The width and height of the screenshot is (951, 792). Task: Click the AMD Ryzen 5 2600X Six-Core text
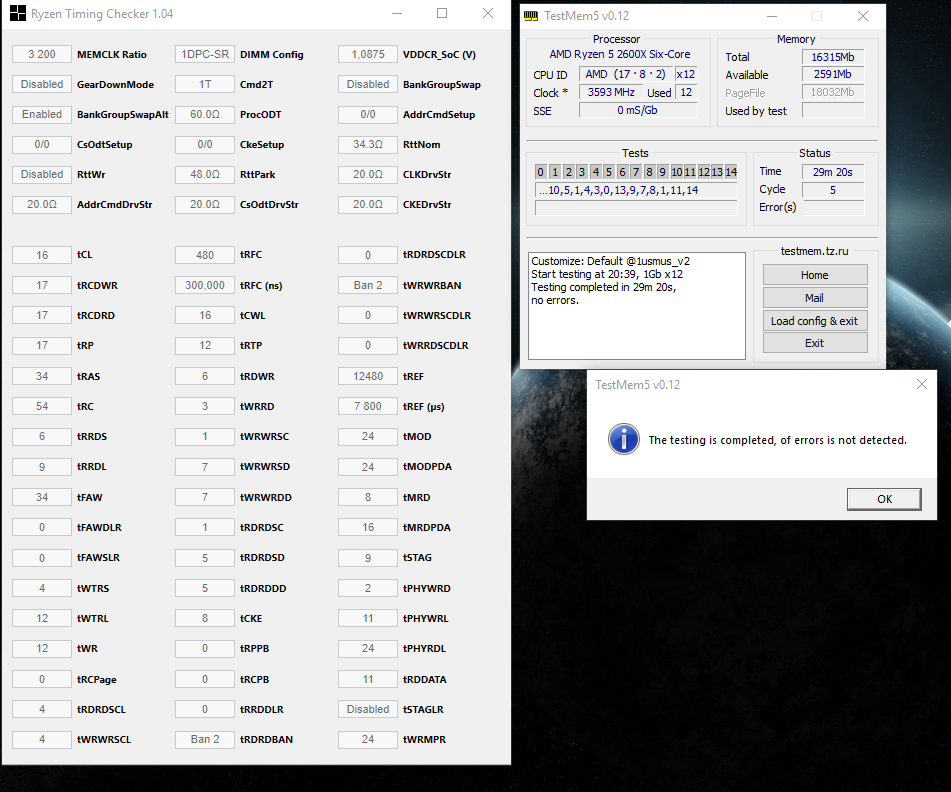coord(619,54)
